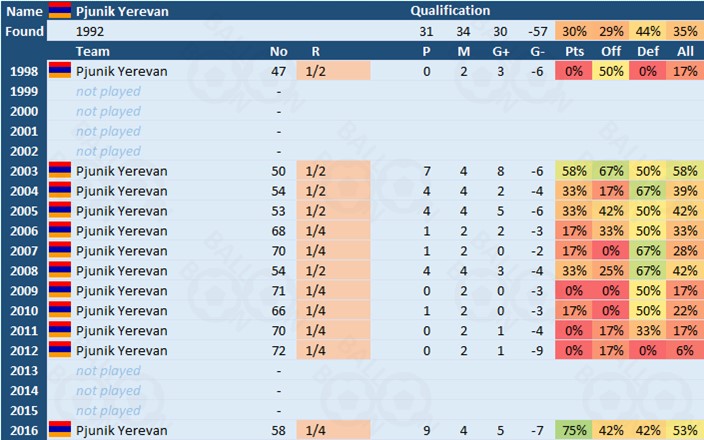Click the flag icon in the 2003 row
The width and height of the screenshot is (704, 440).
pyautogui.click(x=60, y=171)
